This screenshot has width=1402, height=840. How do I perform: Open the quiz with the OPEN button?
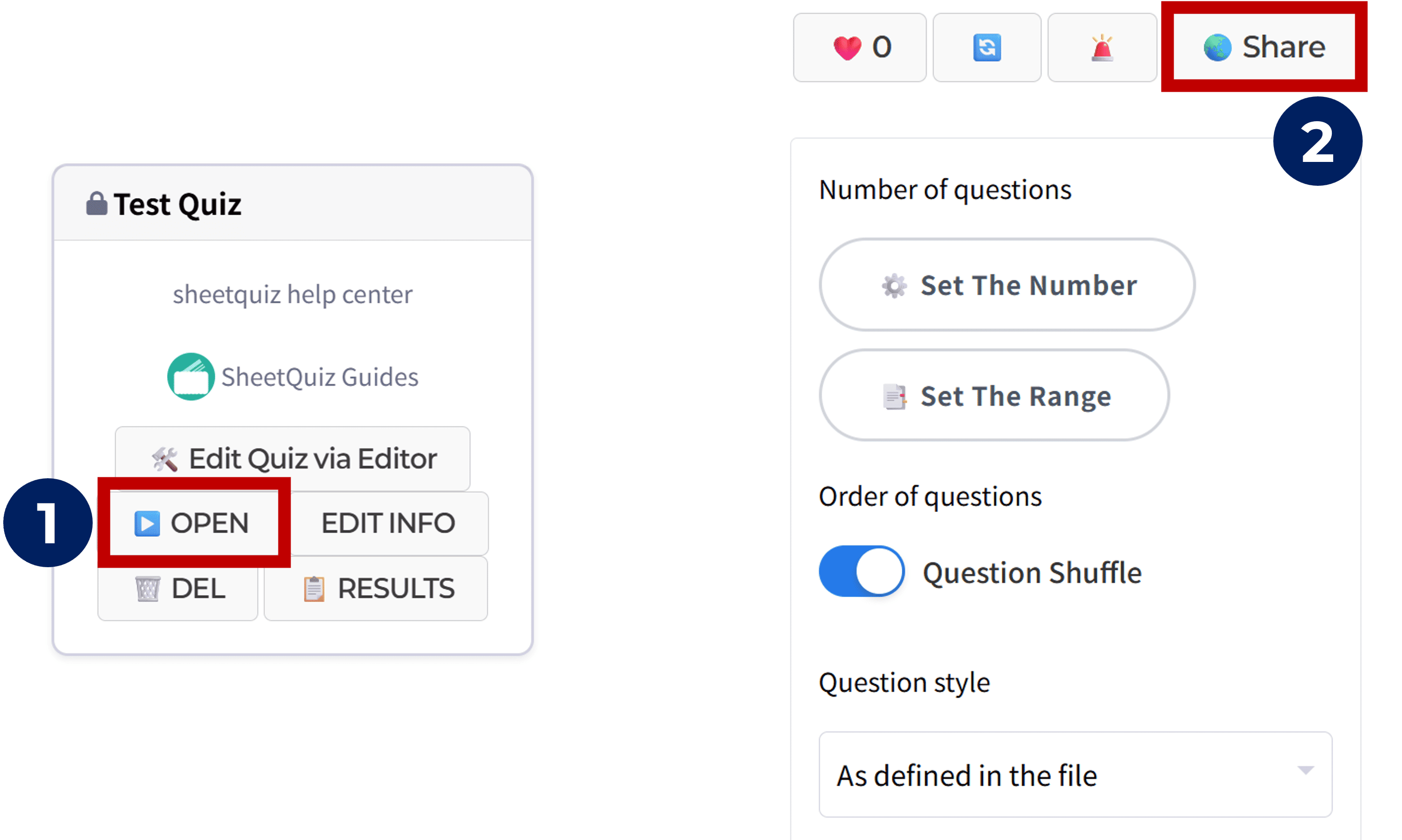point(193,523)
